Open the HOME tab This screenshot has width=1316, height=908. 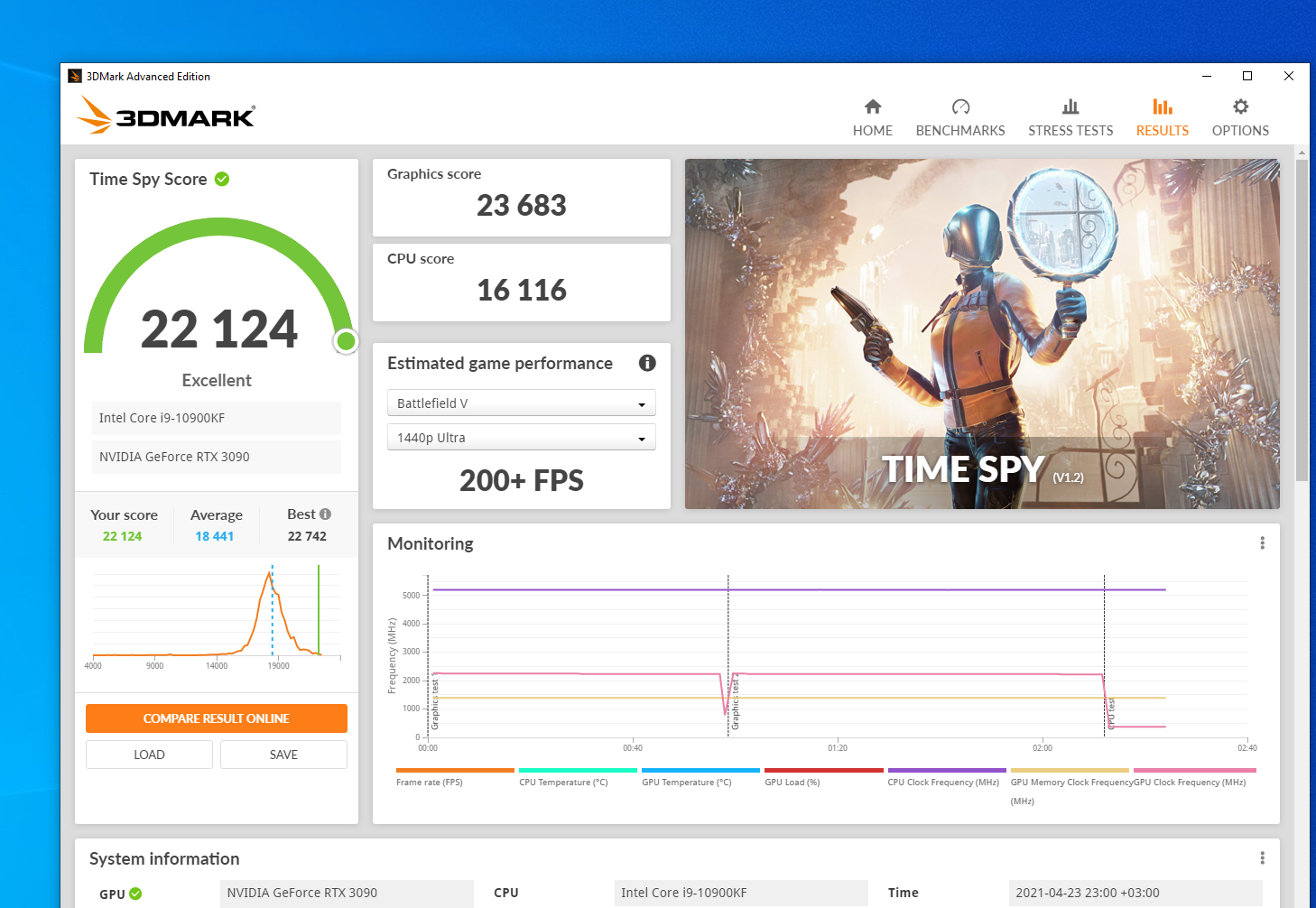873,118
